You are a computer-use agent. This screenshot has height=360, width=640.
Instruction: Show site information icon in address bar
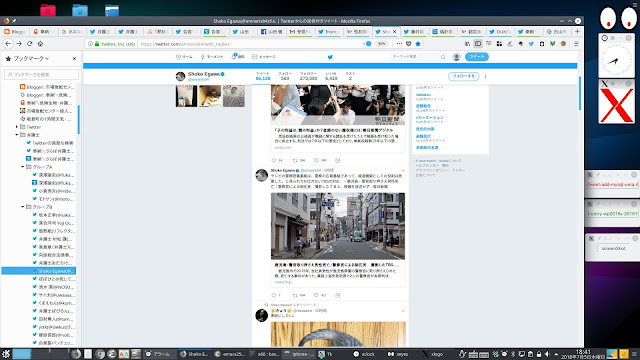point(90,44)
